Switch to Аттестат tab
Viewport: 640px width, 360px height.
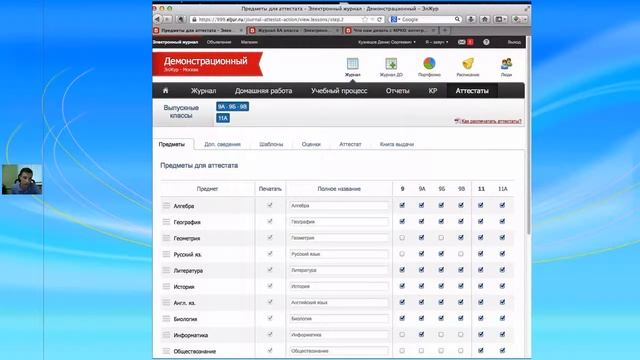pyautogui.click(x=350, y=144)
